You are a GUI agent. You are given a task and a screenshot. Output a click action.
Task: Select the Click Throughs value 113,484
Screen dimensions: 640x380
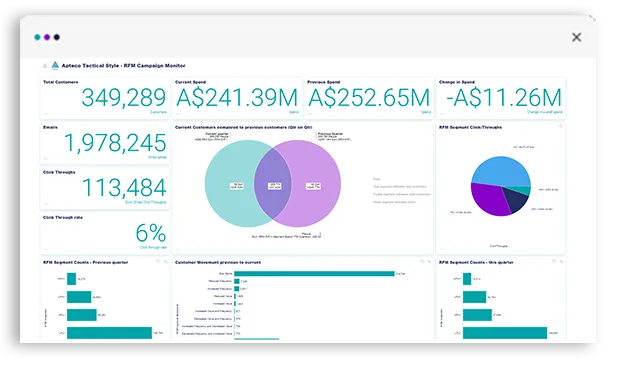pyautogui.click(x=124, y=188)
